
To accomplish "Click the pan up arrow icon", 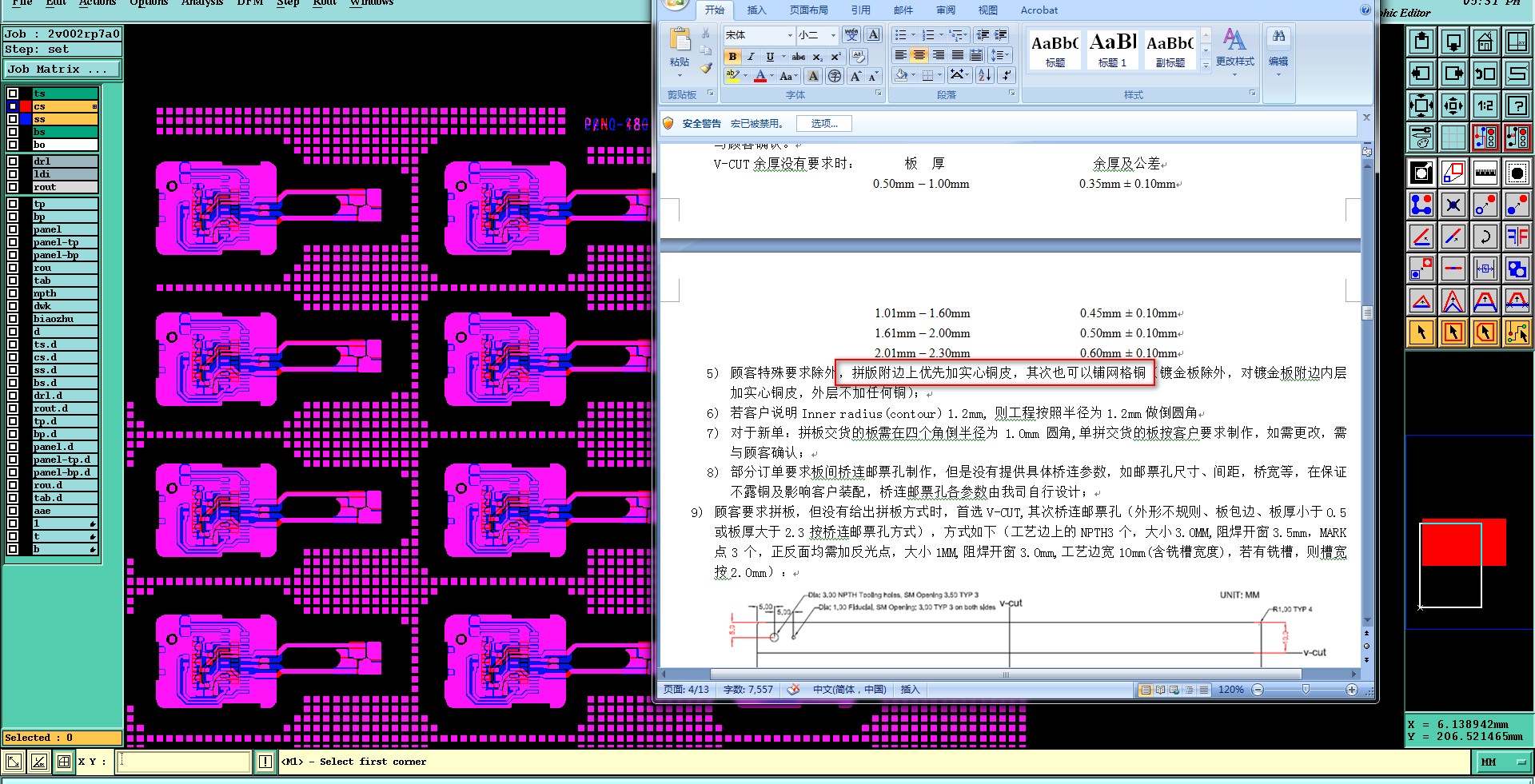I will 1421,42.
